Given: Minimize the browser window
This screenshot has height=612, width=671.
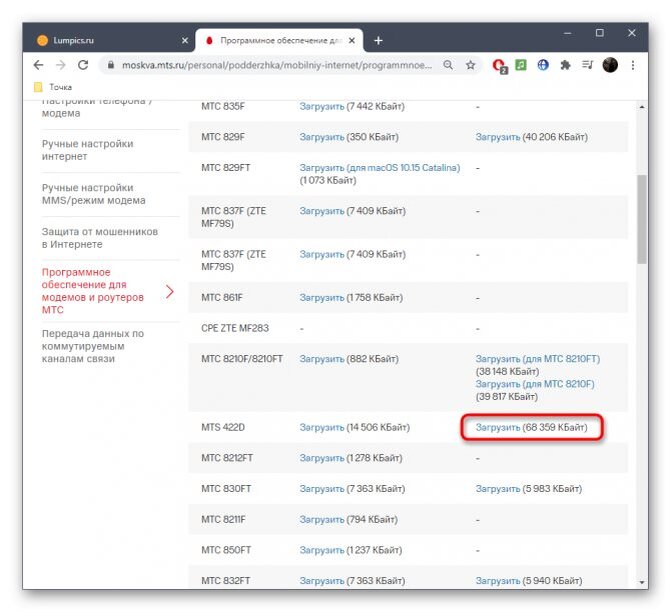Looking at the screenshot, I should tap(567, 33).
